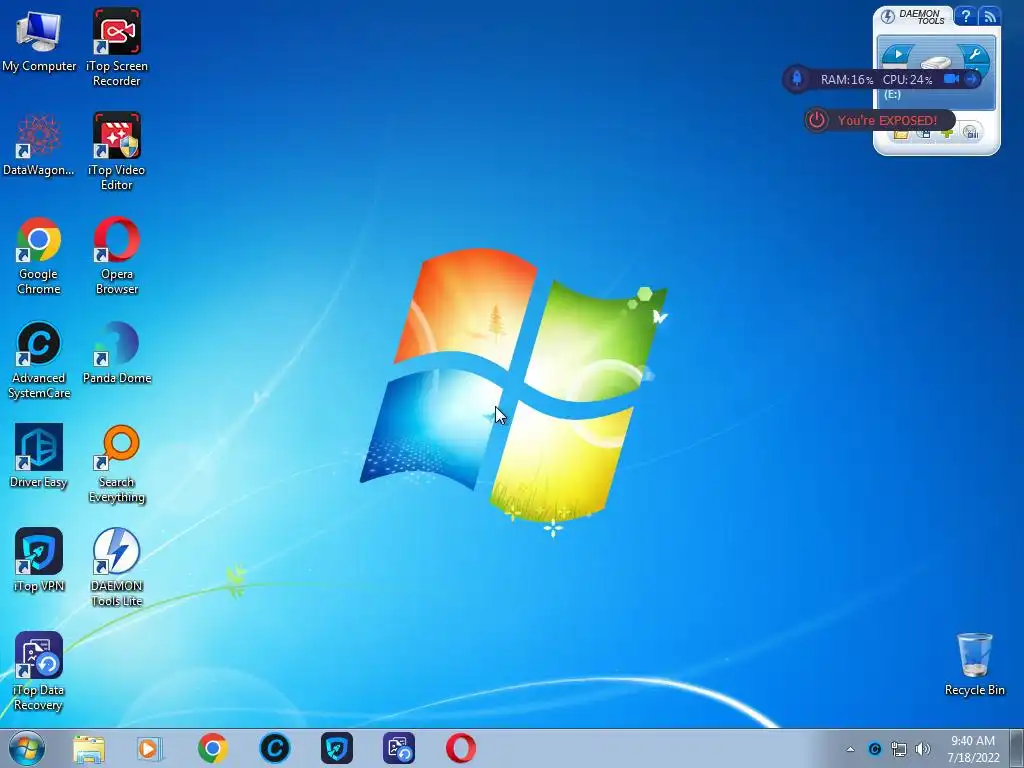1024x768 pixels.
Task: Show hidden tray icons arrow
Action: point(850,749)
